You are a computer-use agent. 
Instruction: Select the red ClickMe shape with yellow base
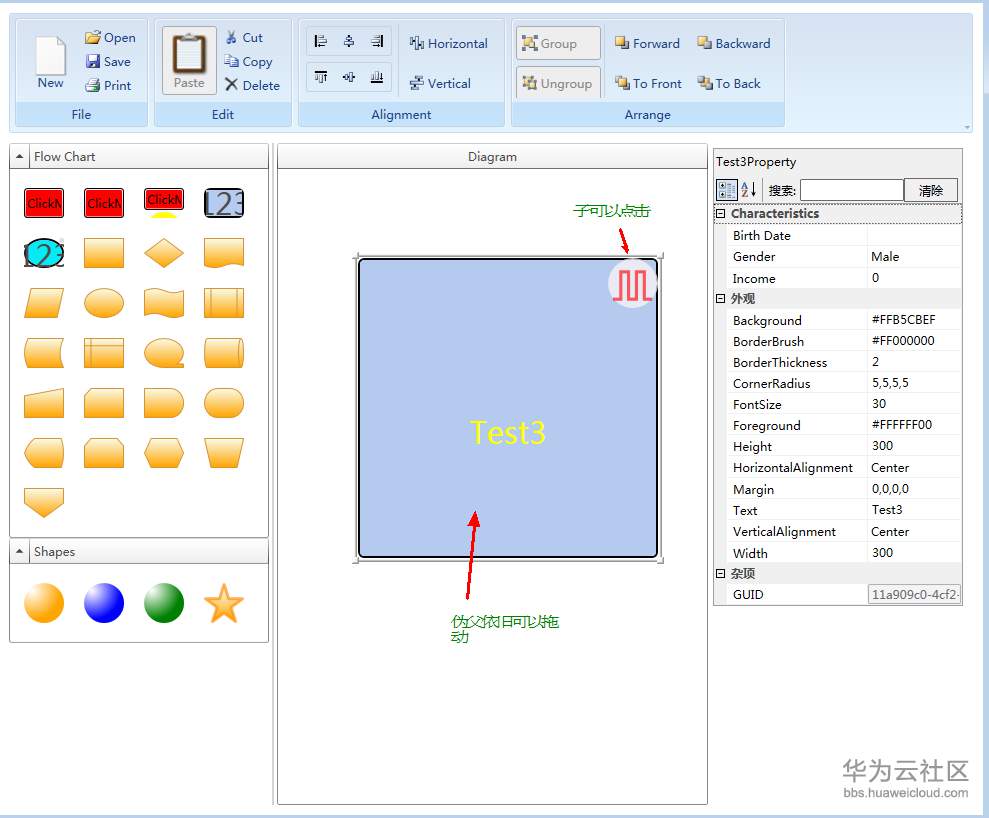tap(164, 203)
